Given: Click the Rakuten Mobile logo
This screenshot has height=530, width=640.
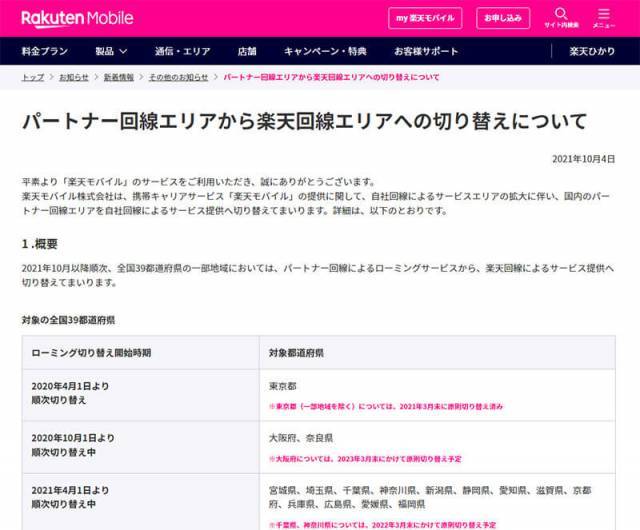Looking at the screenshot, I should pyautogui.click(x=77, y=18).
